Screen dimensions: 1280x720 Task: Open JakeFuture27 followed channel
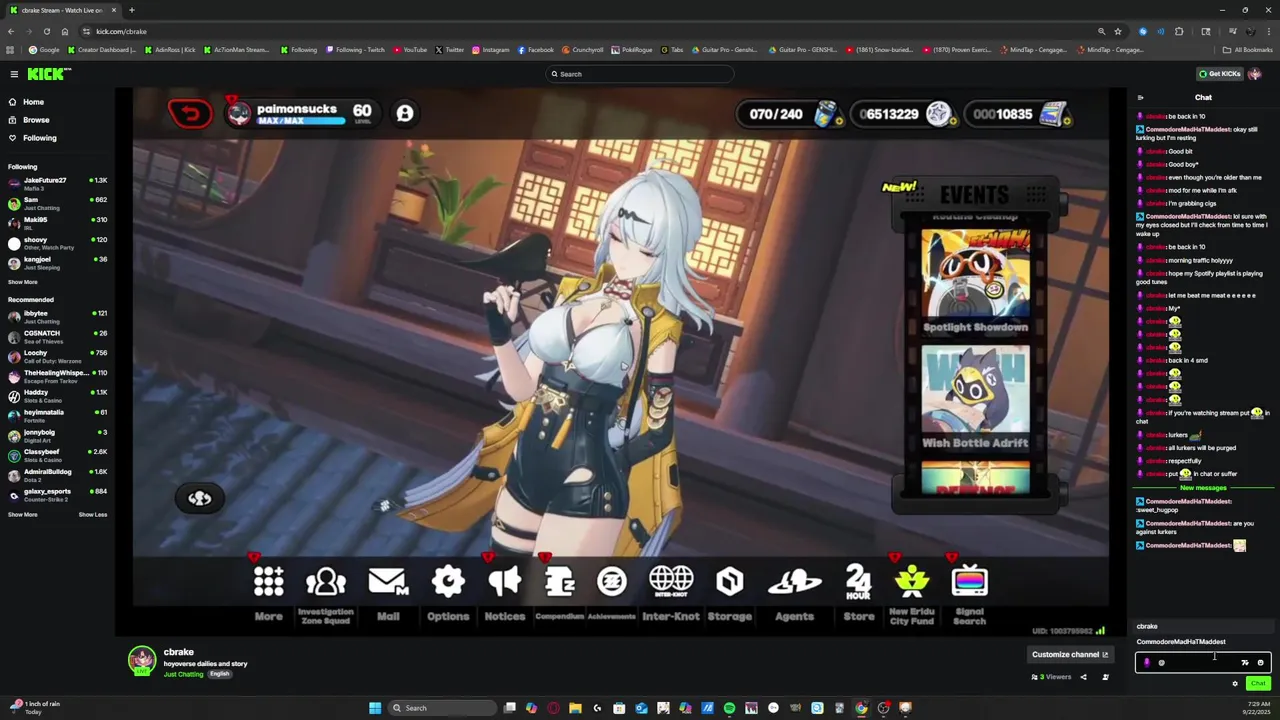click(58, 183)
